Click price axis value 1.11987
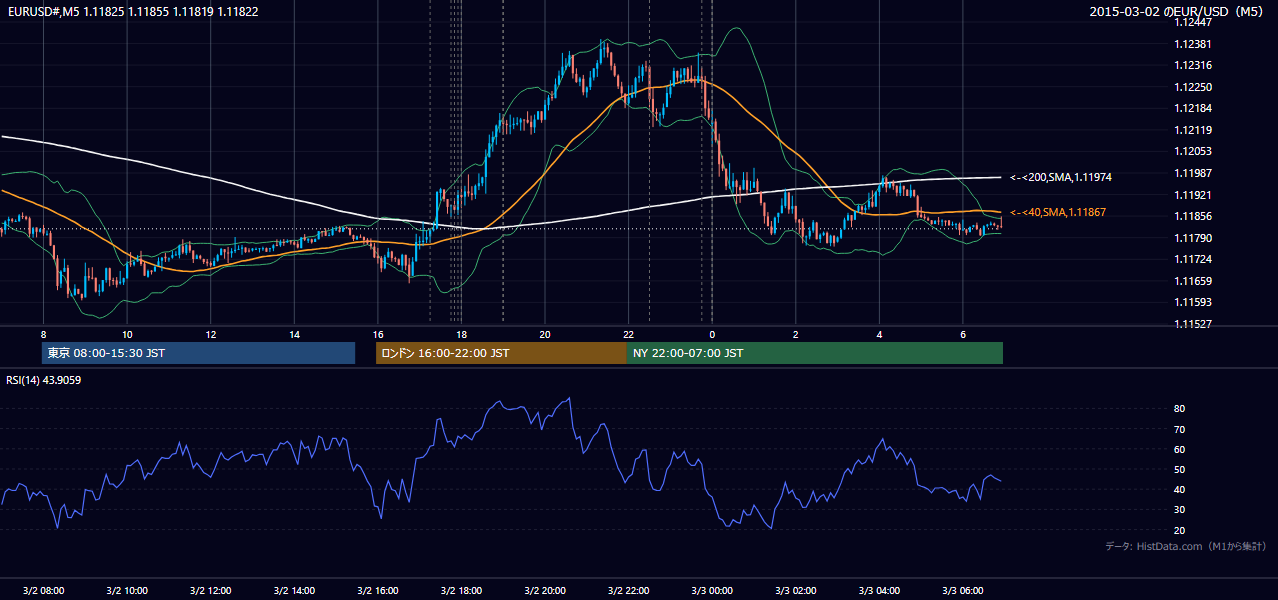Image resolution: width=1278 pixels, height=600 pixels. pos(1192,173)
